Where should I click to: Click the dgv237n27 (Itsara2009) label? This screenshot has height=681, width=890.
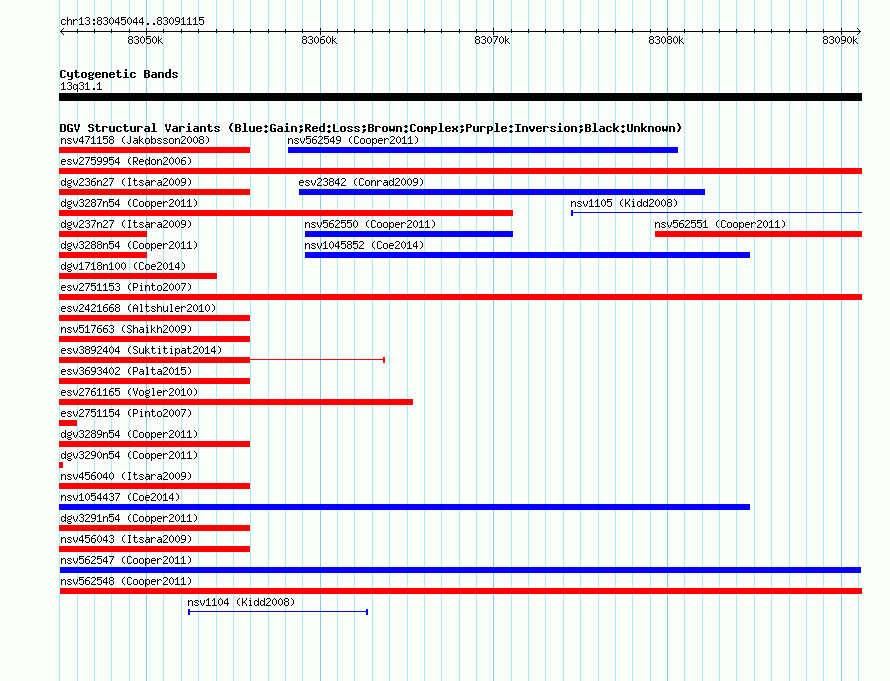click(x=126, y=224)
